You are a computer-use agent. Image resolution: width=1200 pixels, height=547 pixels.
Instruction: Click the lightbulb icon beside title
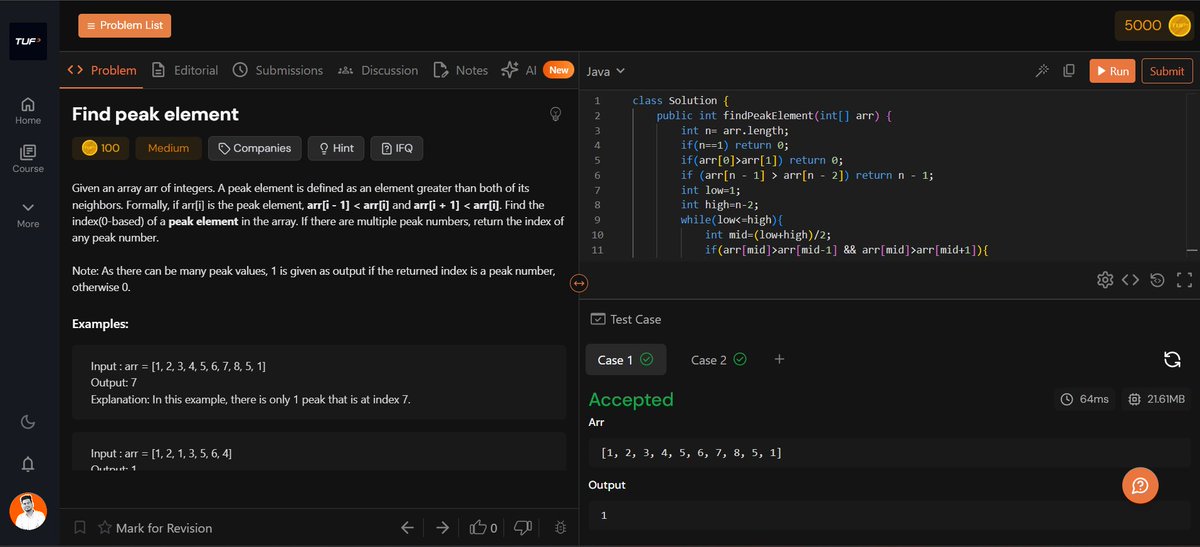(x=555, y=114)
